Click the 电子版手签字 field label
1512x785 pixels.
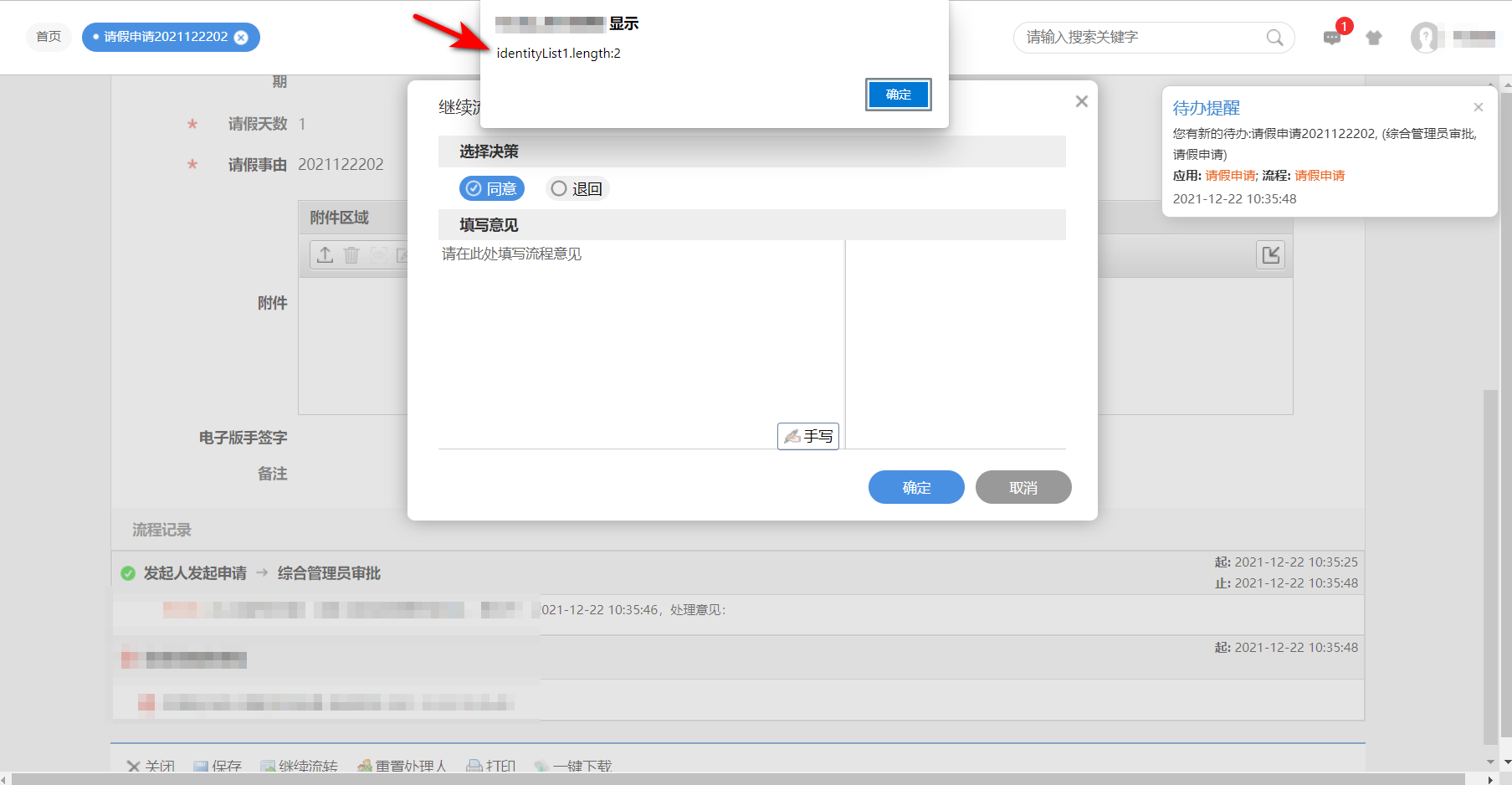243,438
